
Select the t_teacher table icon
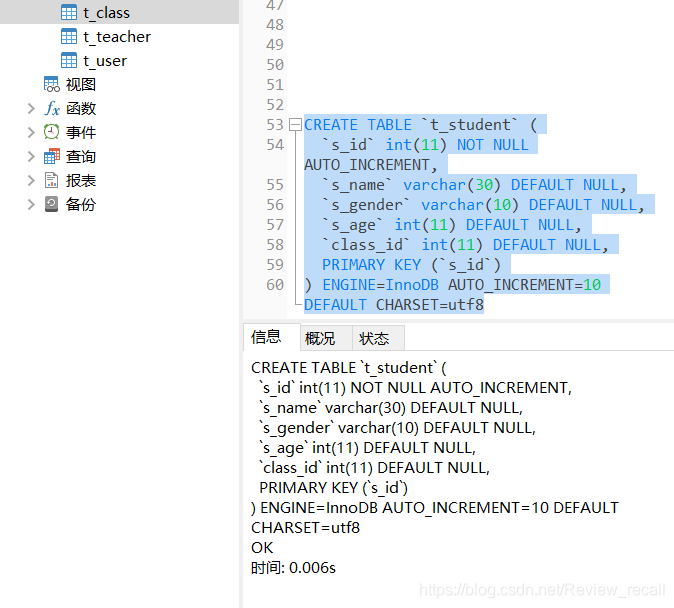coord(69,37)
